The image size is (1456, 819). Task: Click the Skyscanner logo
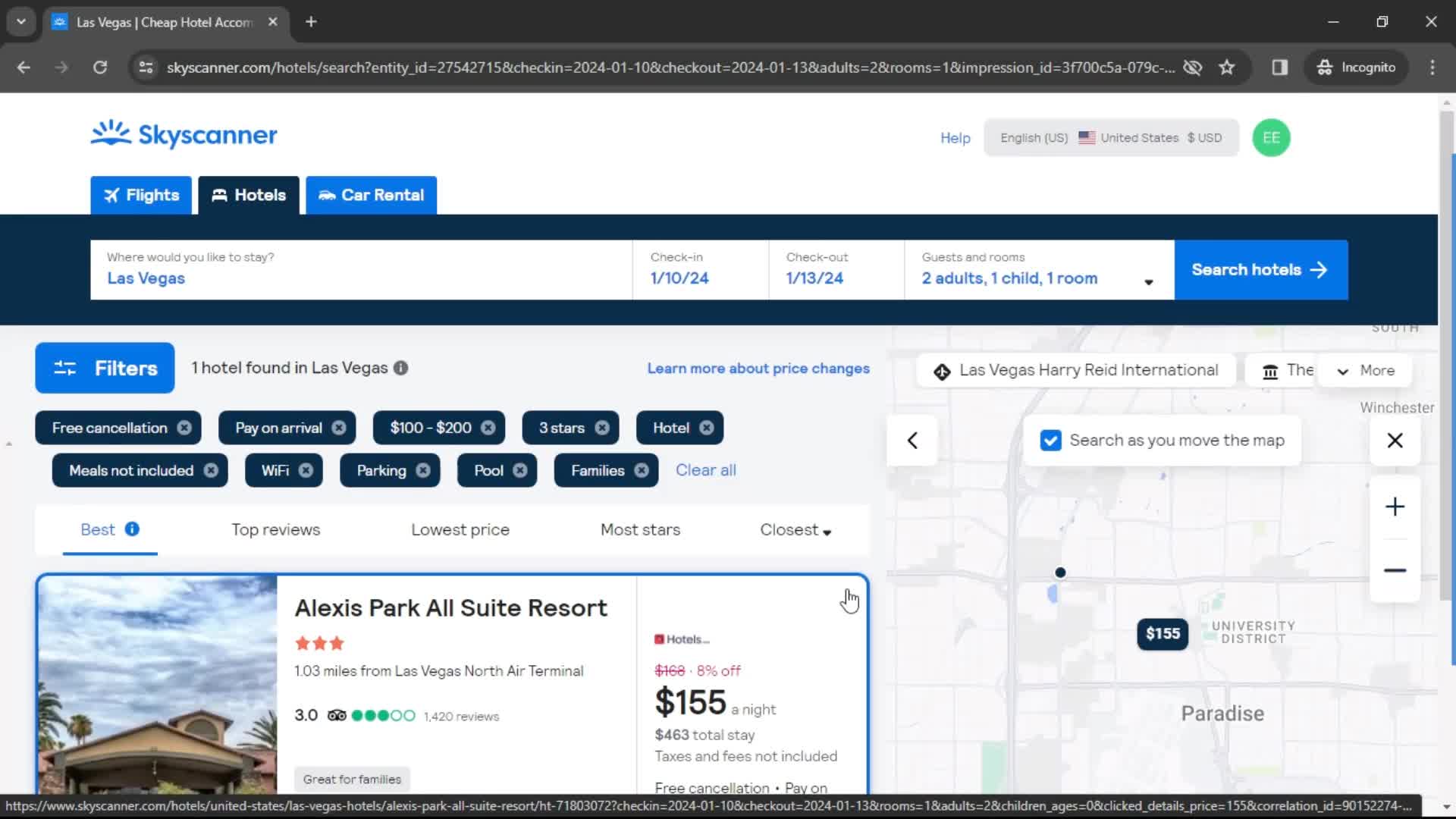(x=184, y=135)
